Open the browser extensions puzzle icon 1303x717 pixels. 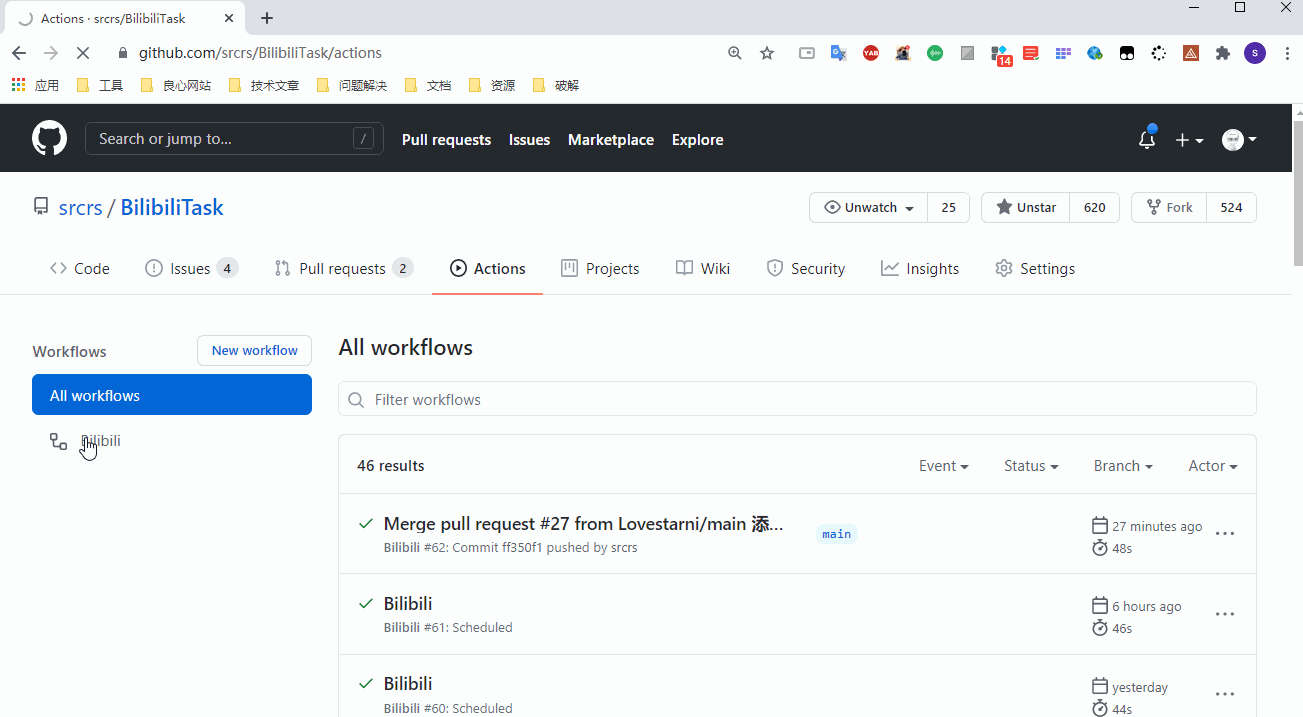click(x=1222, y=53)
